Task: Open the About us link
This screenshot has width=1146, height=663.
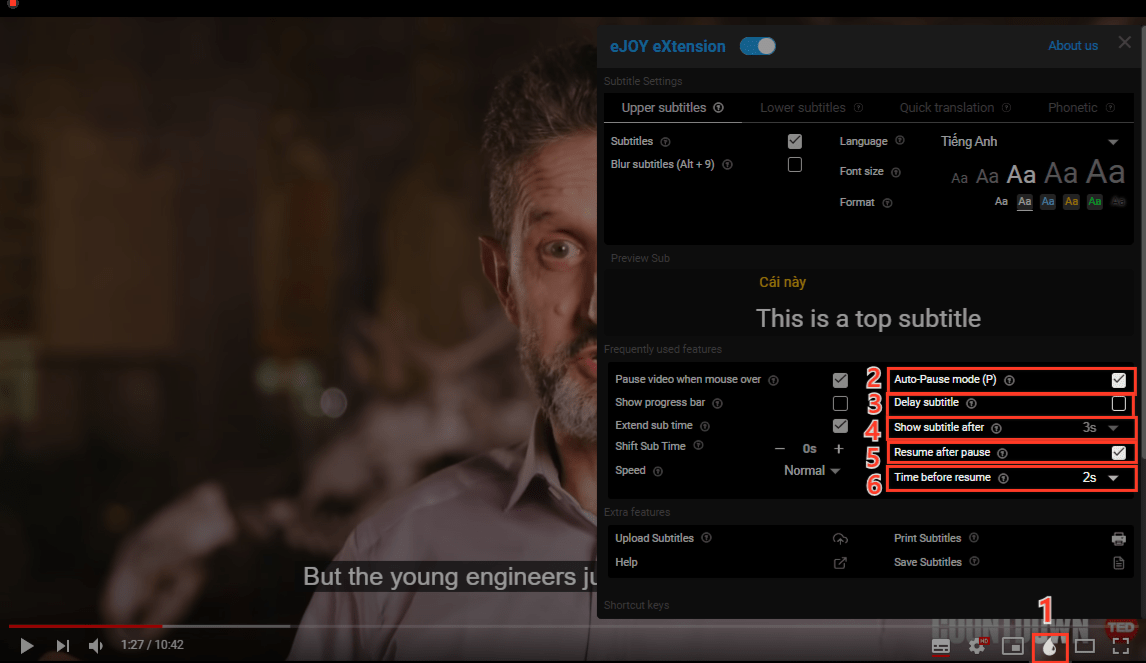Action: [1072, 45]
